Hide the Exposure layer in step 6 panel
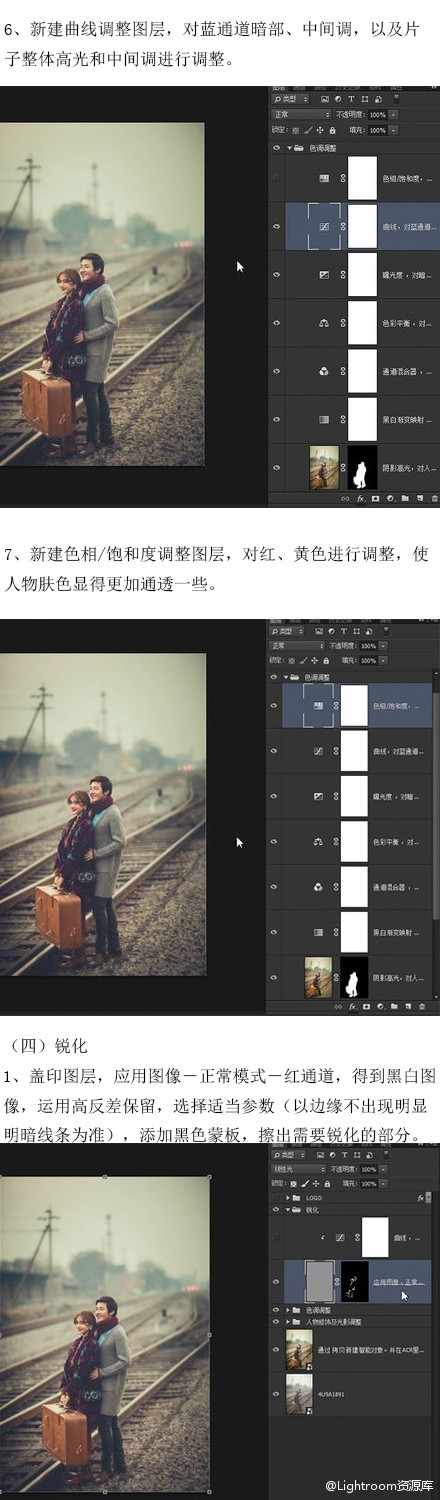 276,274
